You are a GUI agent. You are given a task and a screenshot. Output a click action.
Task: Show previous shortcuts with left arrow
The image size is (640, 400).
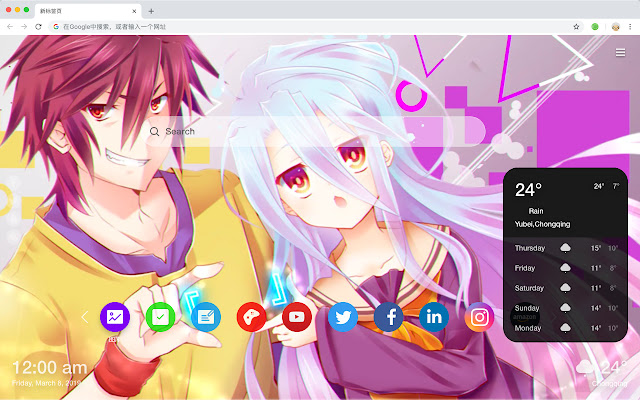tap(84, 317)
